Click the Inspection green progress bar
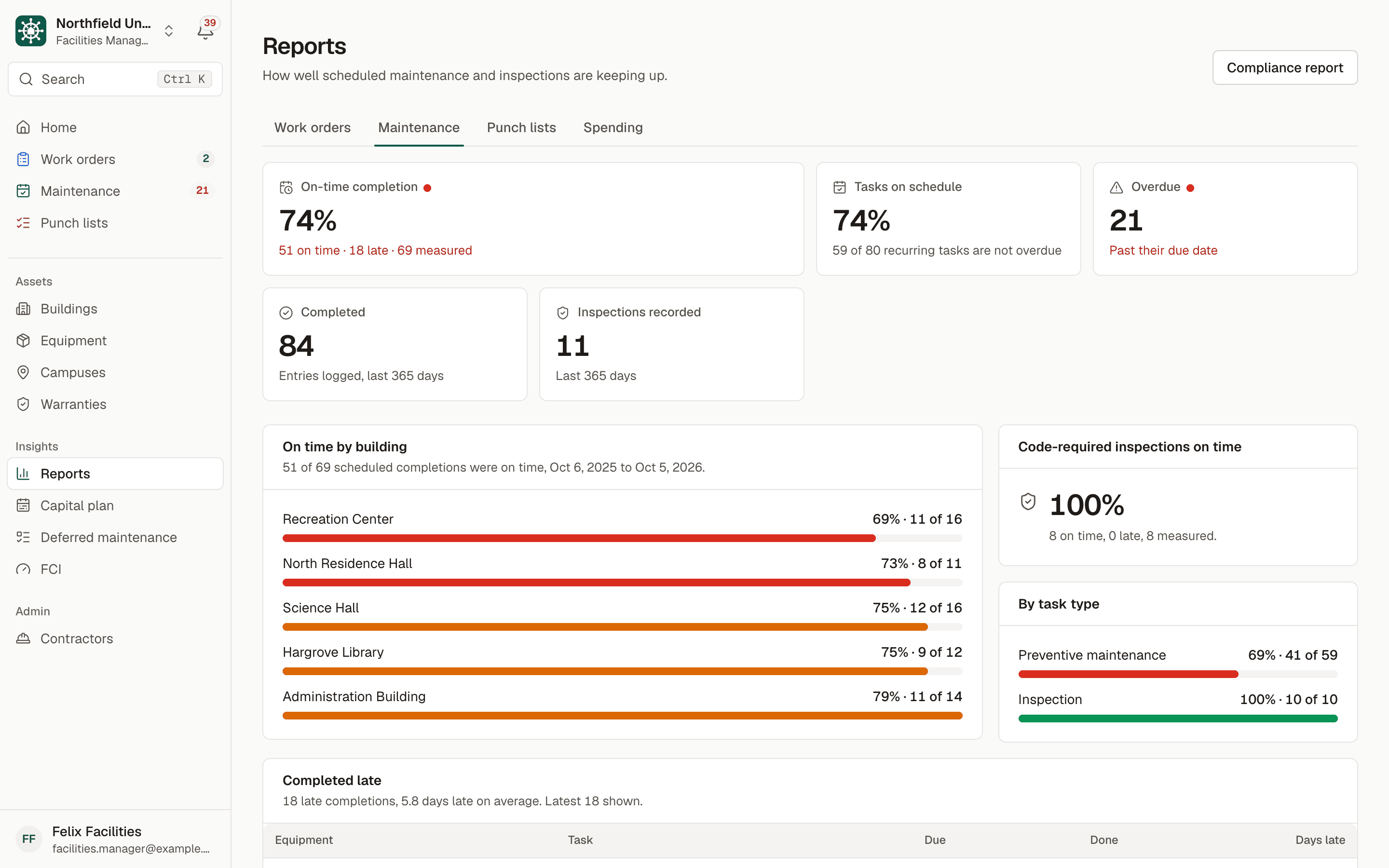Image resolution: width=1389 pixels, height=868 pixels. pyautogui.click(x=1178, y=718)
